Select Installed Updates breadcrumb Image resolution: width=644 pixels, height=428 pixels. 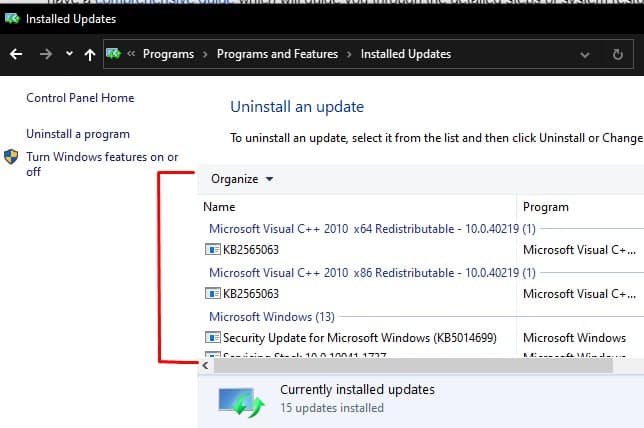(406, 54)
